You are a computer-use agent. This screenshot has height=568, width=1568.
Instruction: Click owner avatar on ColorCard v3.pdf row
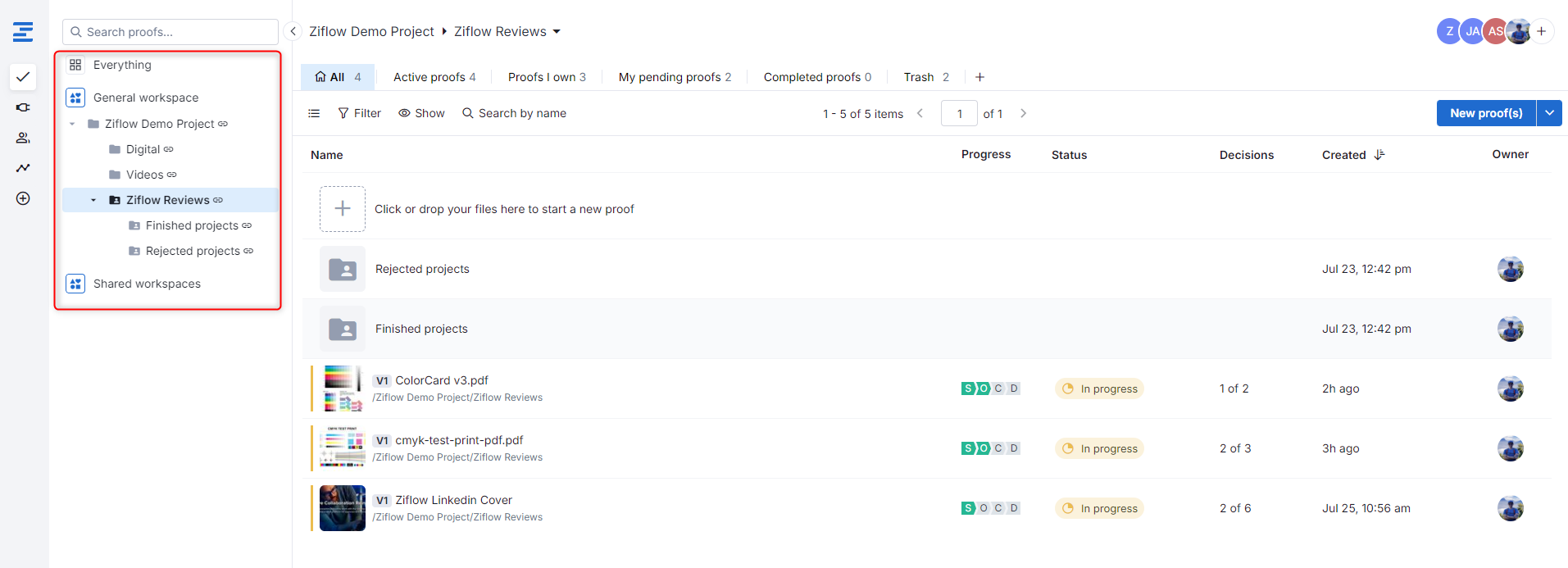(1511, 389)
